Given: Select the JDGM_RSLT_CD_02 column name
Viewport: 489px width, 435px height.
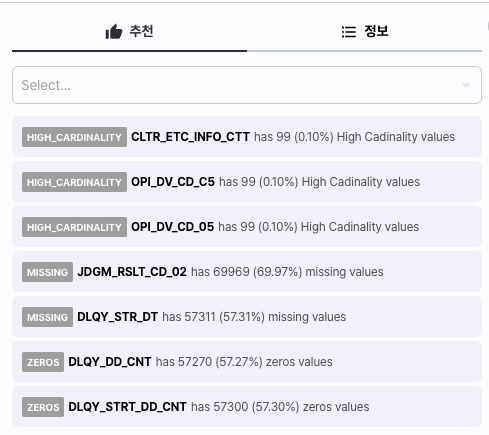Looking at the screenshot, I should point(132,272).
